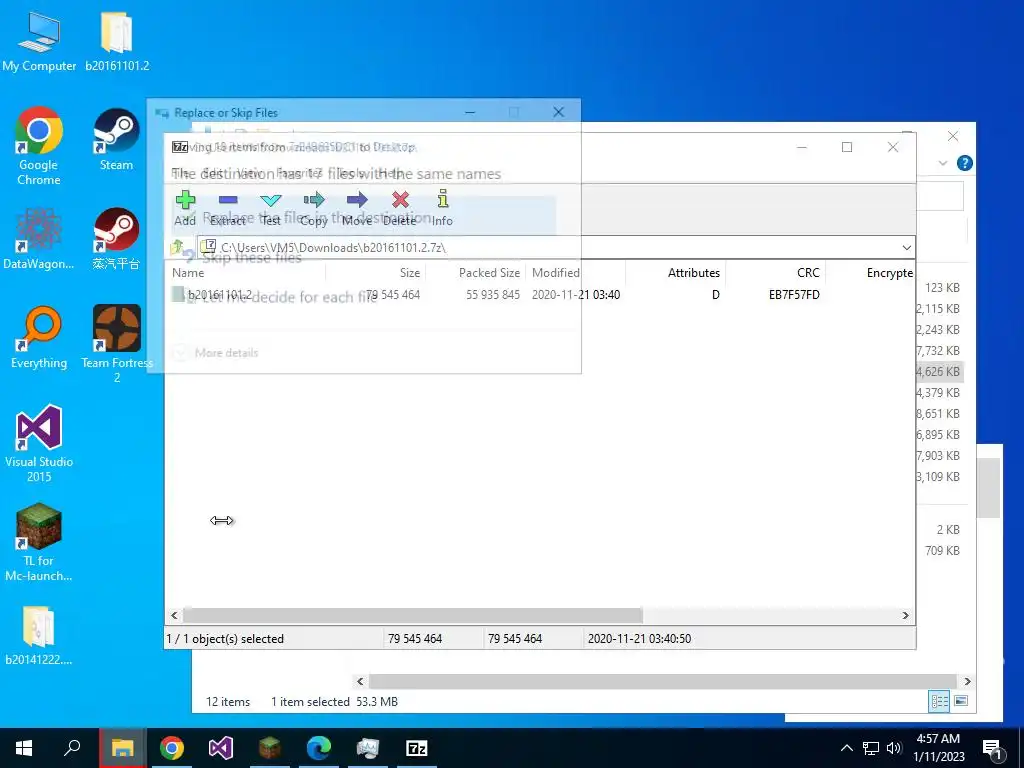
Task: Open Visual Studio from the taskbar
Action: pos(221,748)
